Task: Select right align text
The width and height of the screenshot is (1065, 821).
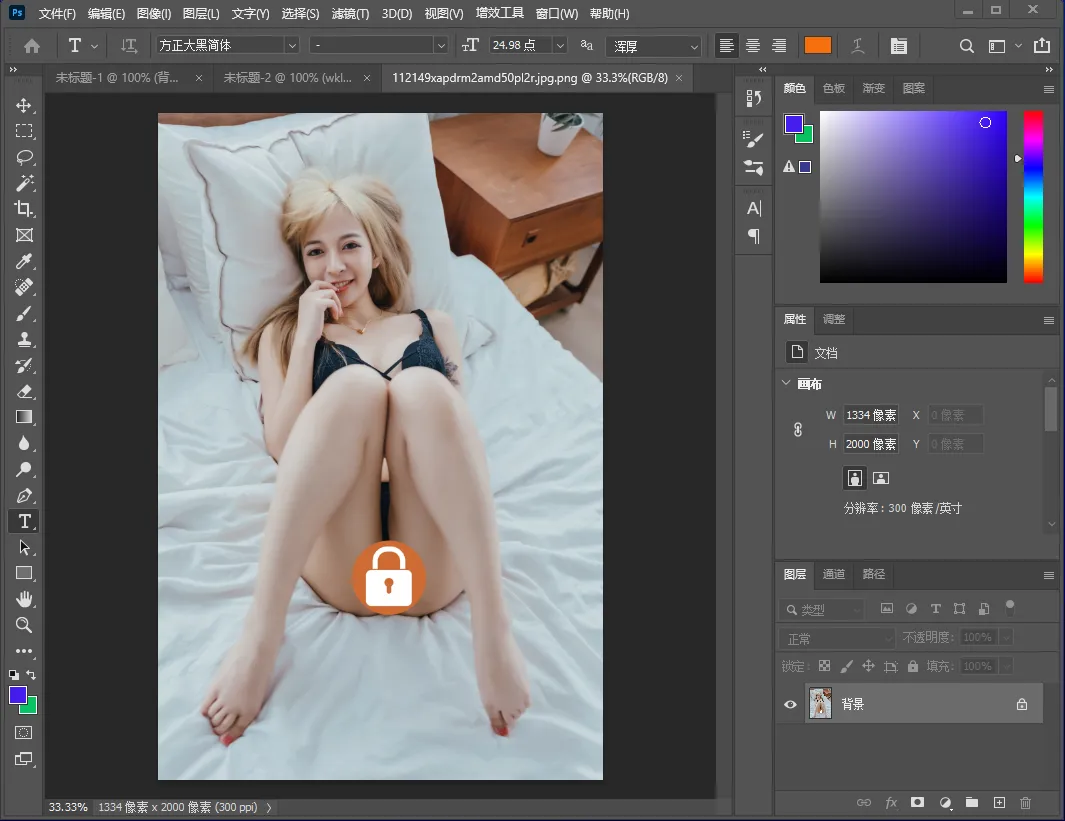Action: (x=779, y=45)
